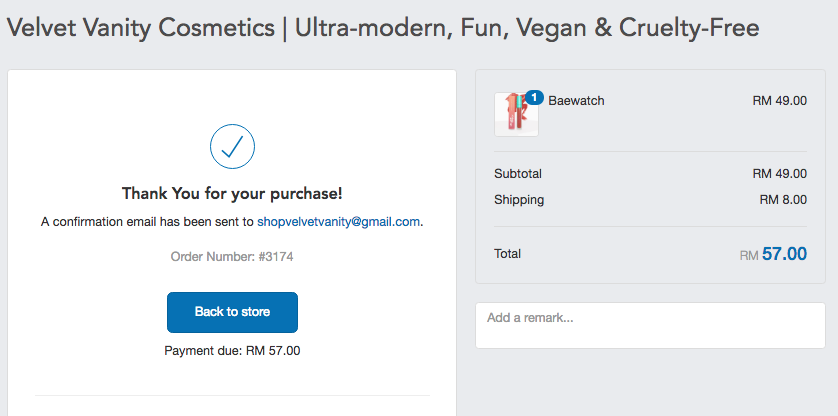Click the blue checkmark confirmation icon

(x=232, y=147)
